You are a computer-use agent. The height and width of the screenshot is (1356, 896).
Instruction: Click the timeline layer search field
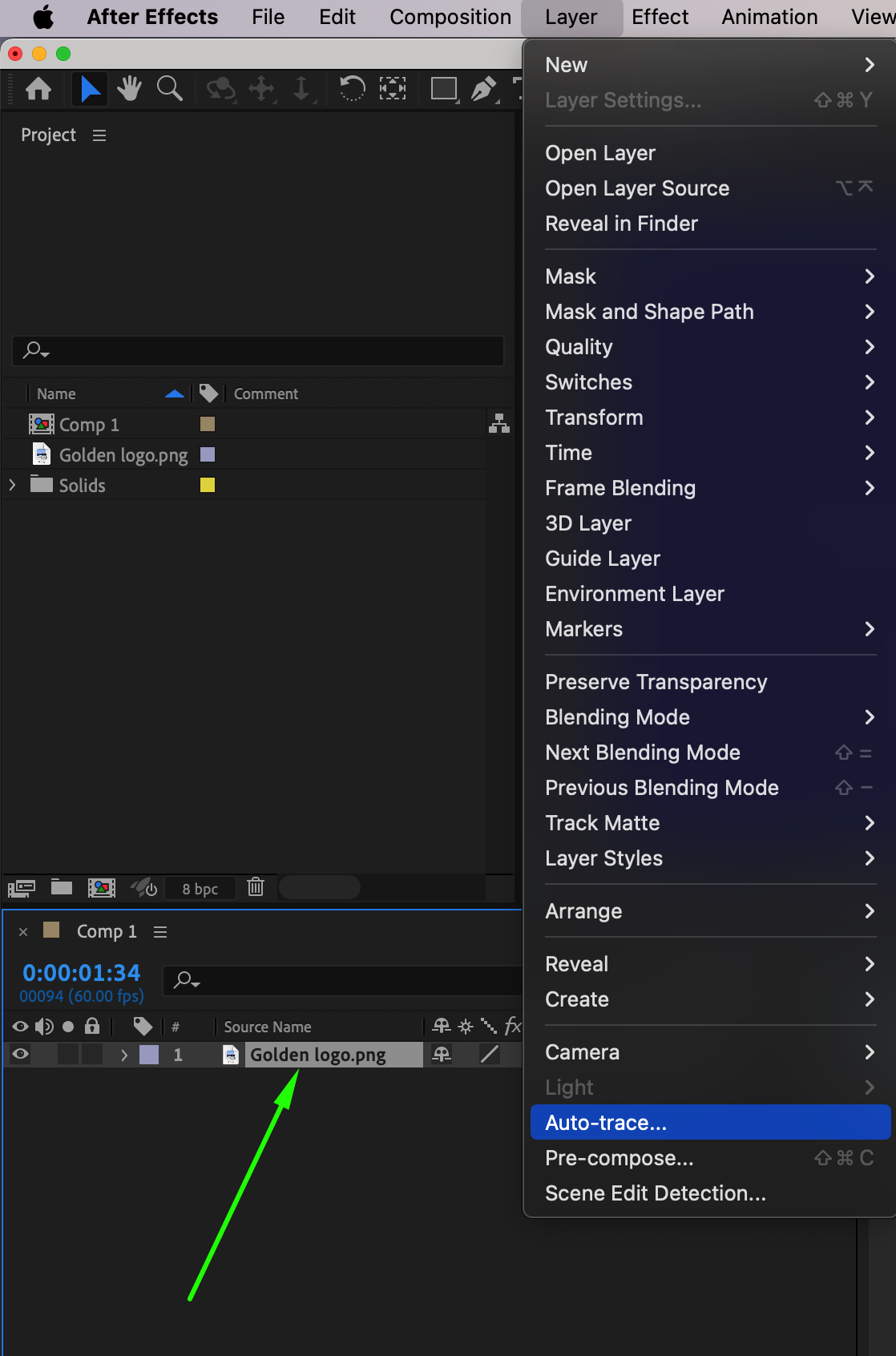(x=343, y=980)
